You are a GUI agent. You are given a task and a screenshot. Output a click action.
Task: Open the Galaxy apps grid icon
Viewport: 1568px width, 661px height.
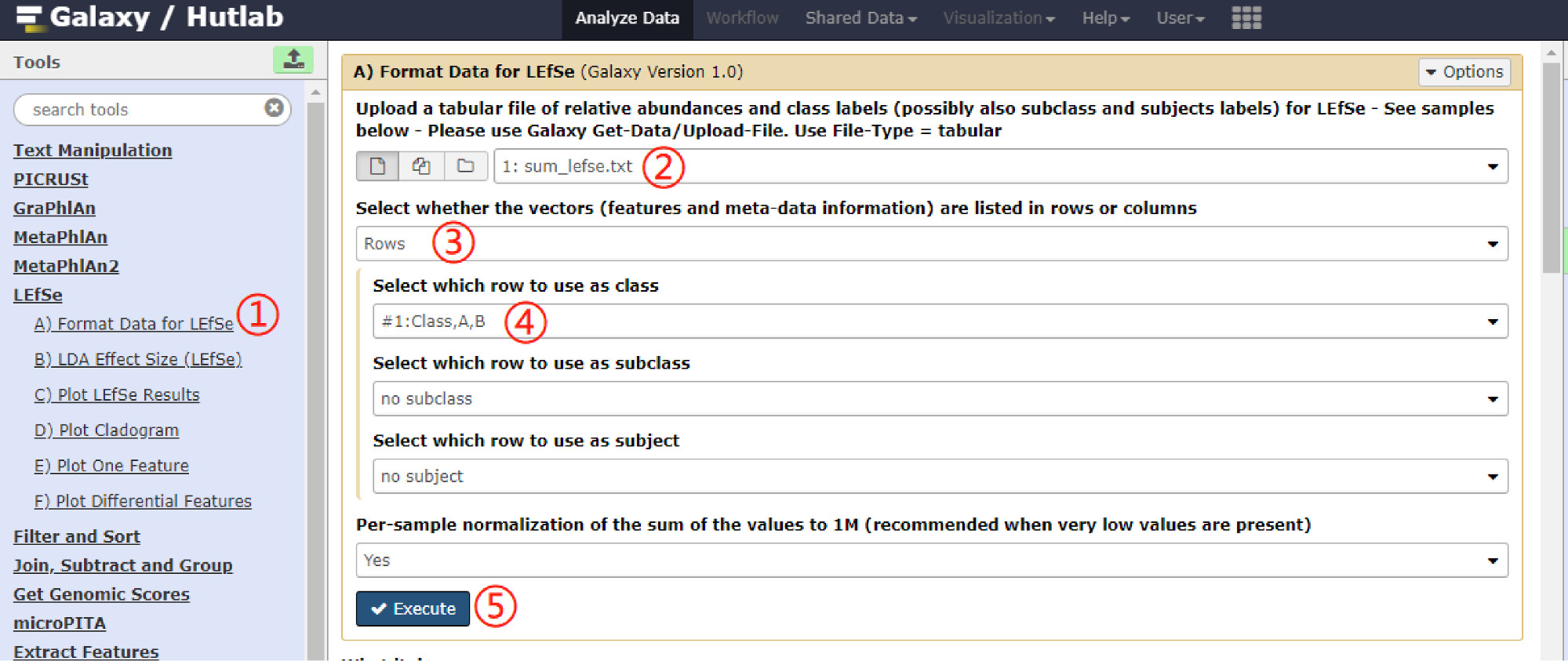1246,18
